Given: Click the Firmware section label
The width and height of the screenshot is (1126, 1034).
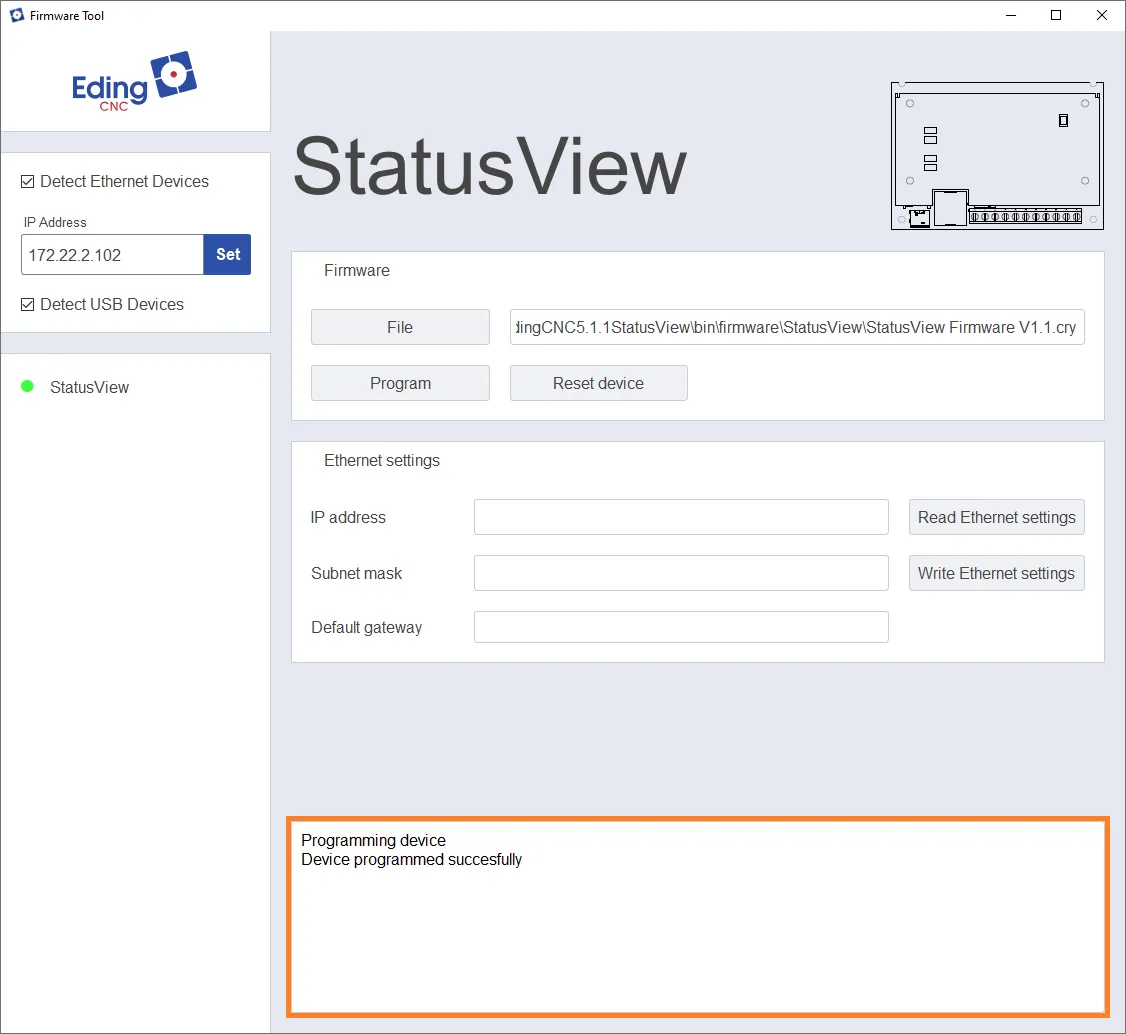Looking at the screenshot, I should pyautogui.click(x=357, y=271).
